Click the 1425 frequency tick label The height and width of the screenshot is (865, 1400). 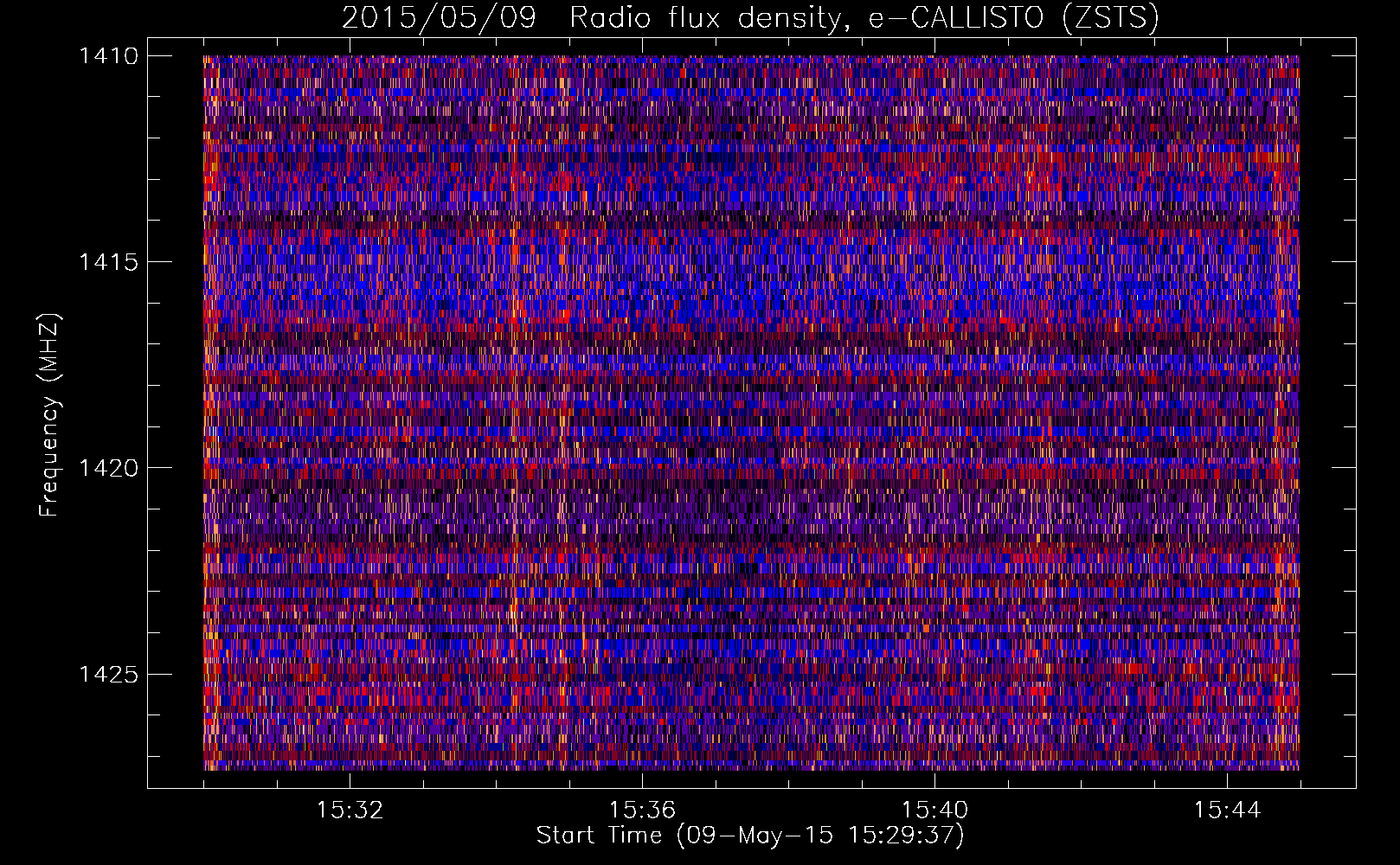108,674
